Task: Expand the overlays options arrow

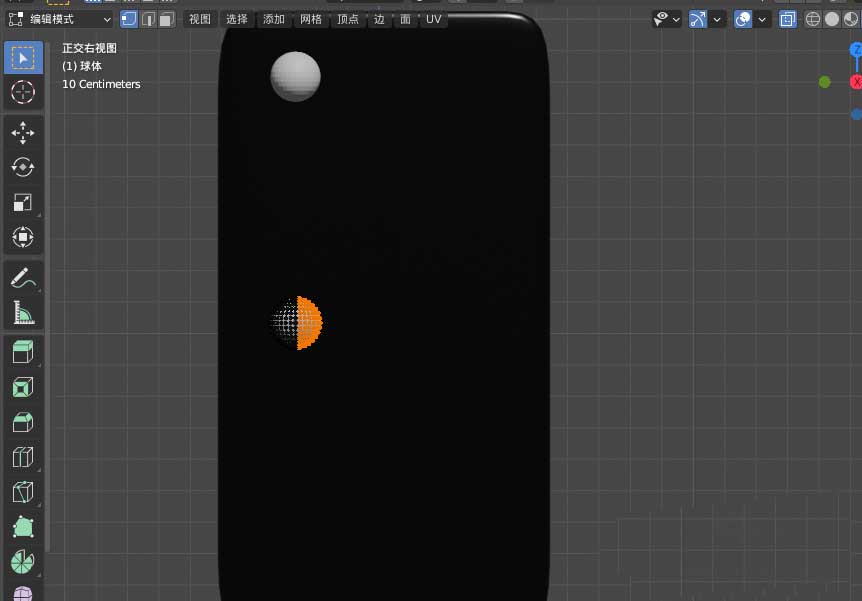Action: click(762, 19)
